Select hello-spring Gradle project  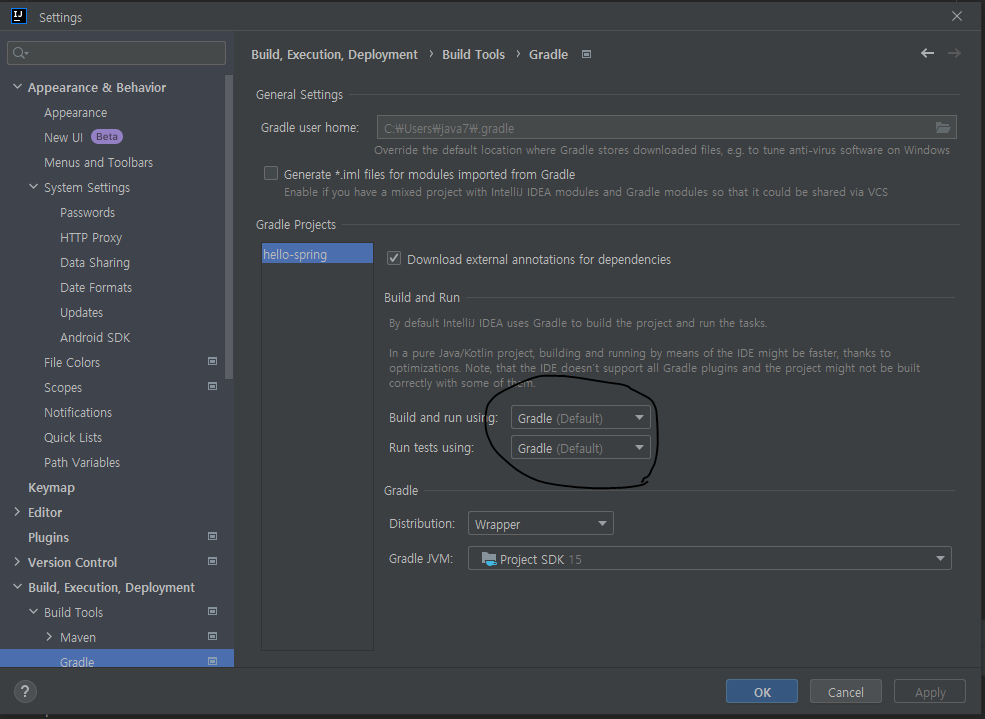pyautogui.click(x=317, y=254)
